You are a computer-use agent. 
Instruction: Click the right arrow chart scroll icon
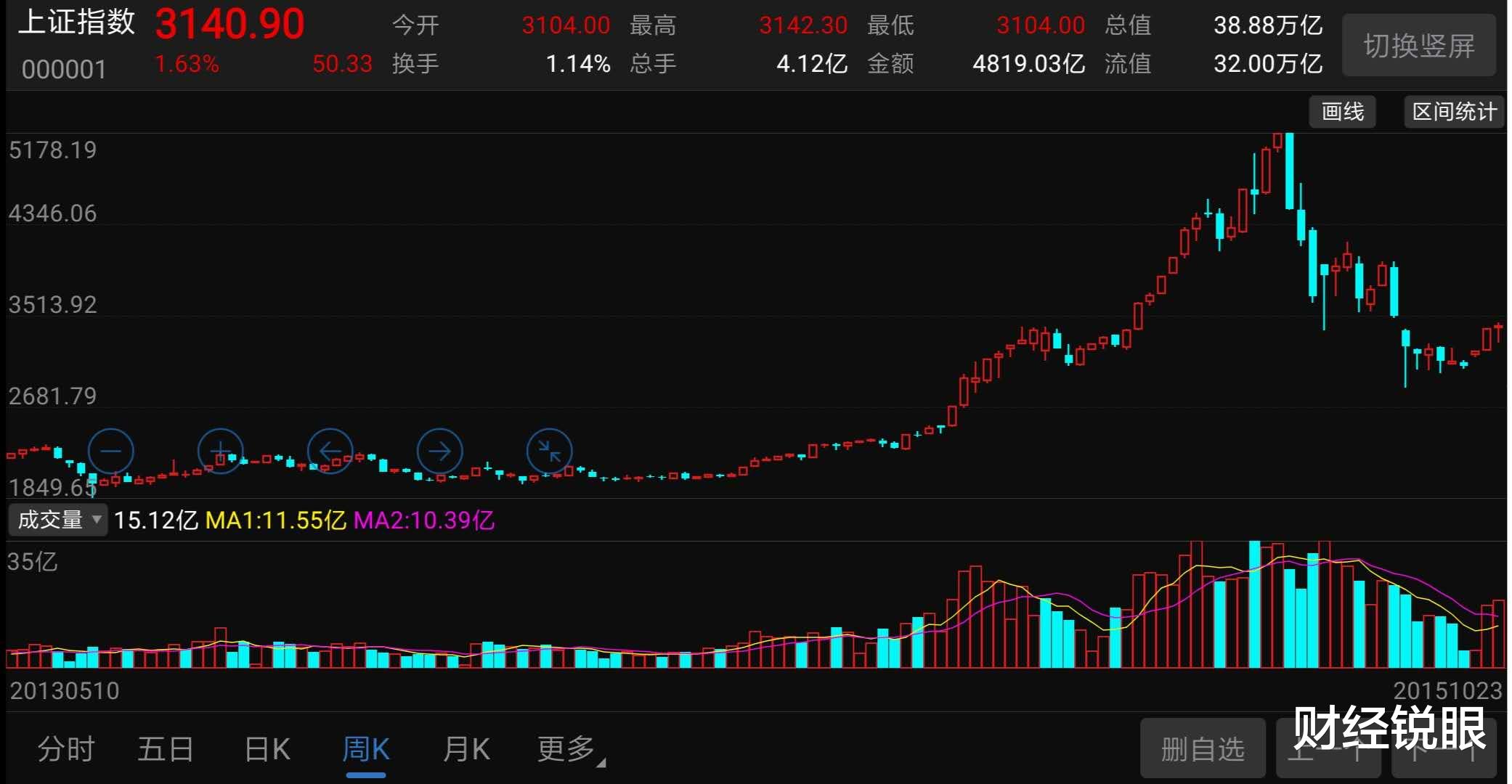(x=439, y=451)
